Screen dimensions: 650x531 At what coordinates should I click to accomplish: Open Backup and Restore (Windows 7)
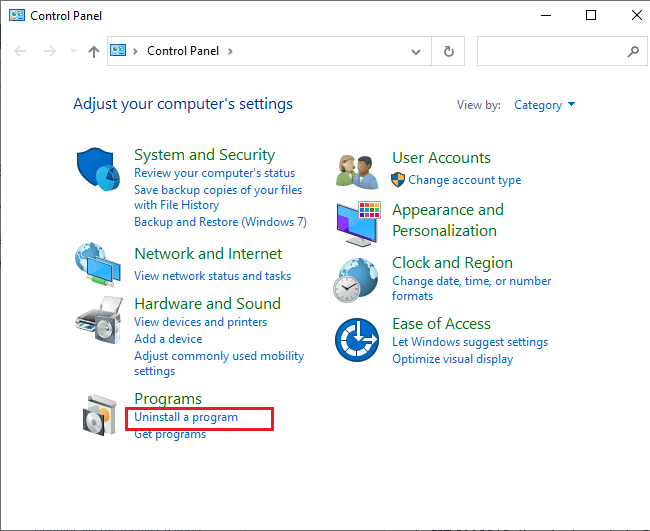click(x=221, y=222)
